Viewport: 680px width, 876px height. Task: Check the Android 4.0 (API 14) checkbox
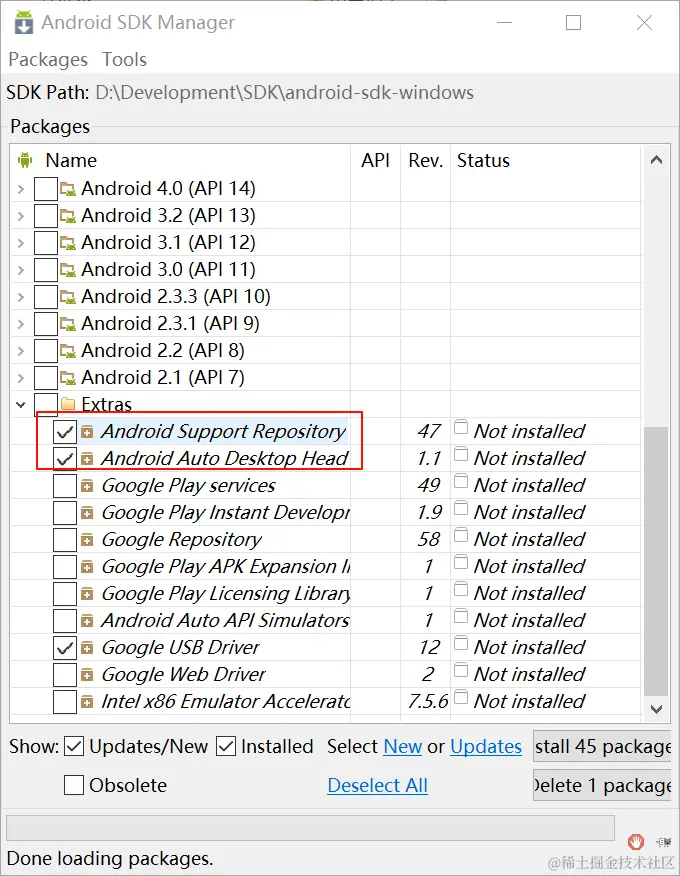46,189
